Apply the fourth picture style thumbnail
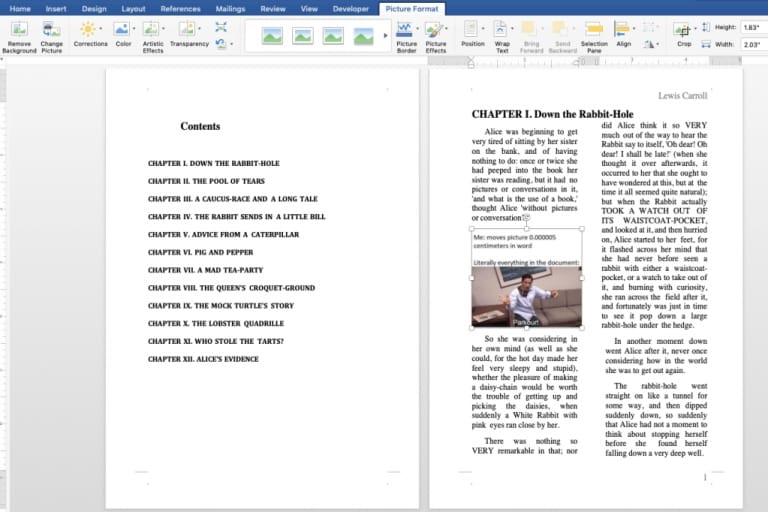The image size is (768, 512). (363, 36)
